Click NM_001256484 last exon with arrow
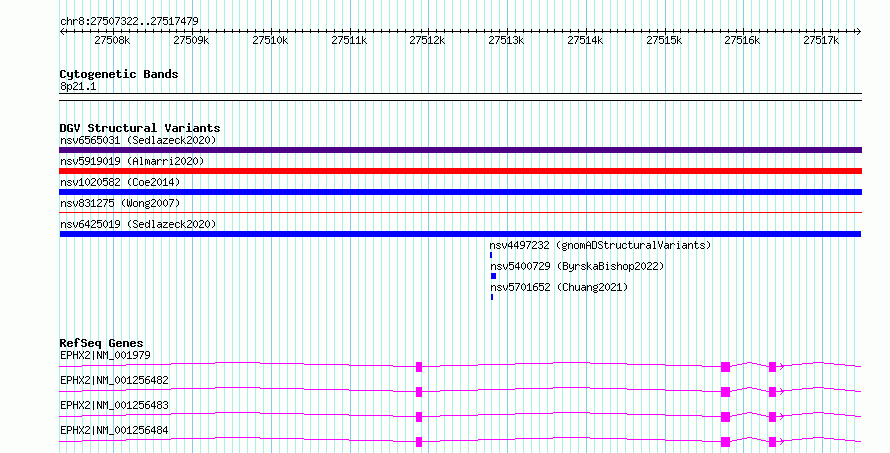This screenshot has width=890, height=453. (773, 442)
